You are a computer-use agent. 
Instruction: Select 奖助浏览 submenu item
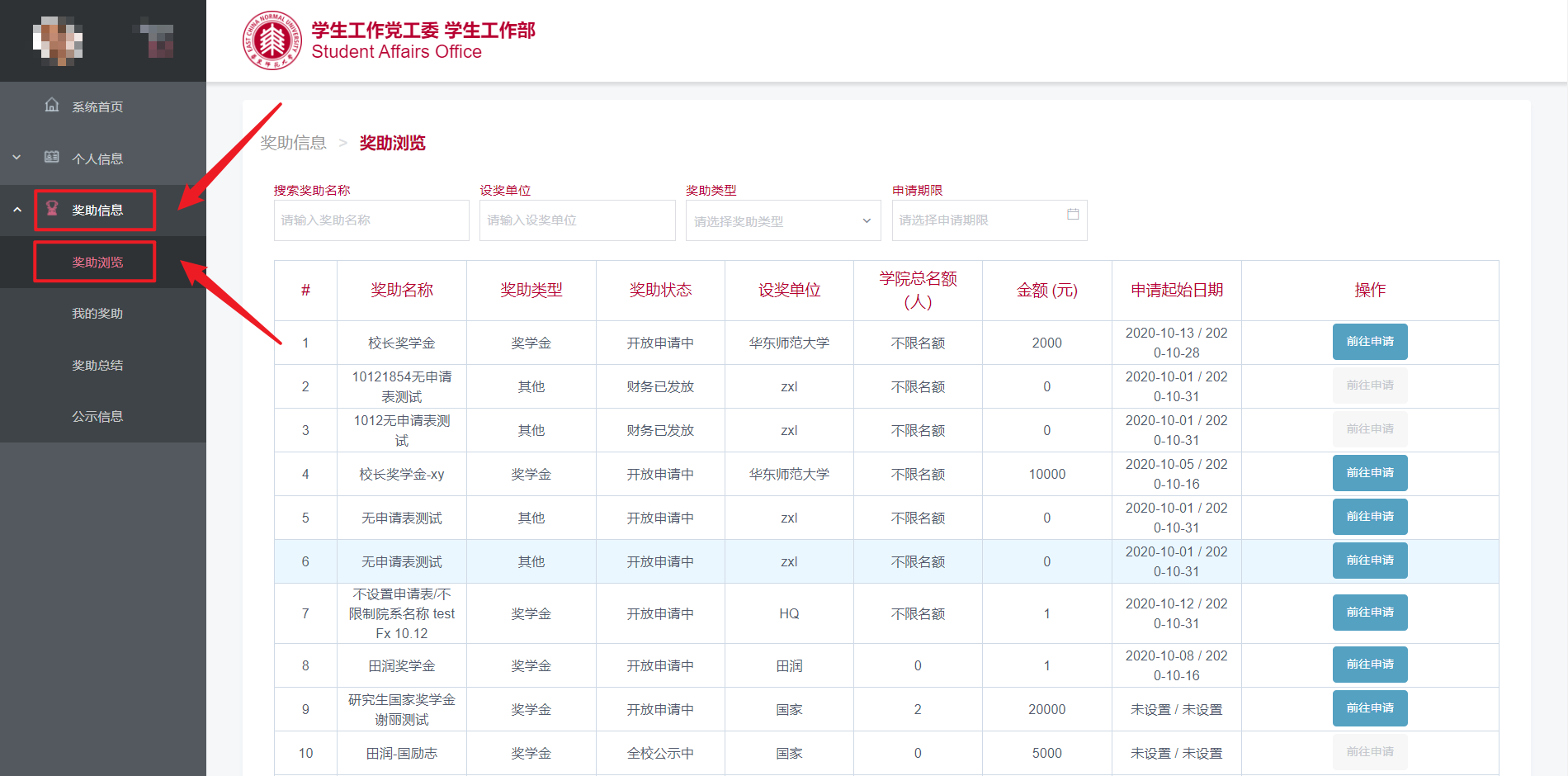(x=97, y=263)
